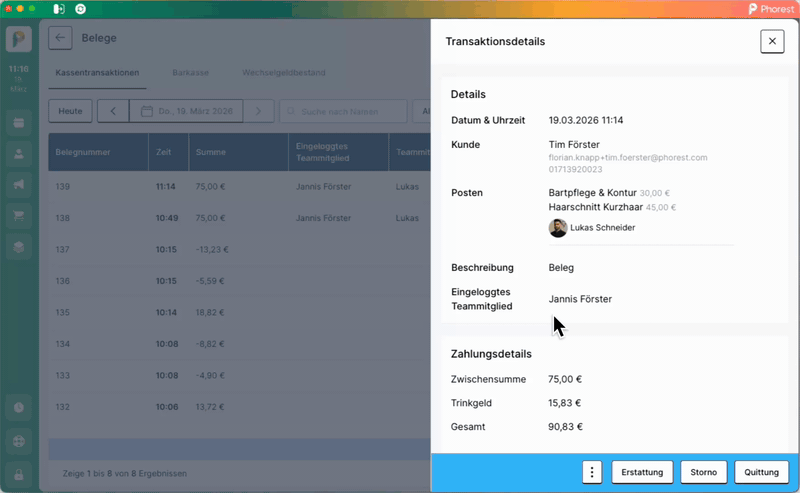Open the date picker Do., 19. März 2026
This screenshot has height=493, width=800.
(186, 111)
